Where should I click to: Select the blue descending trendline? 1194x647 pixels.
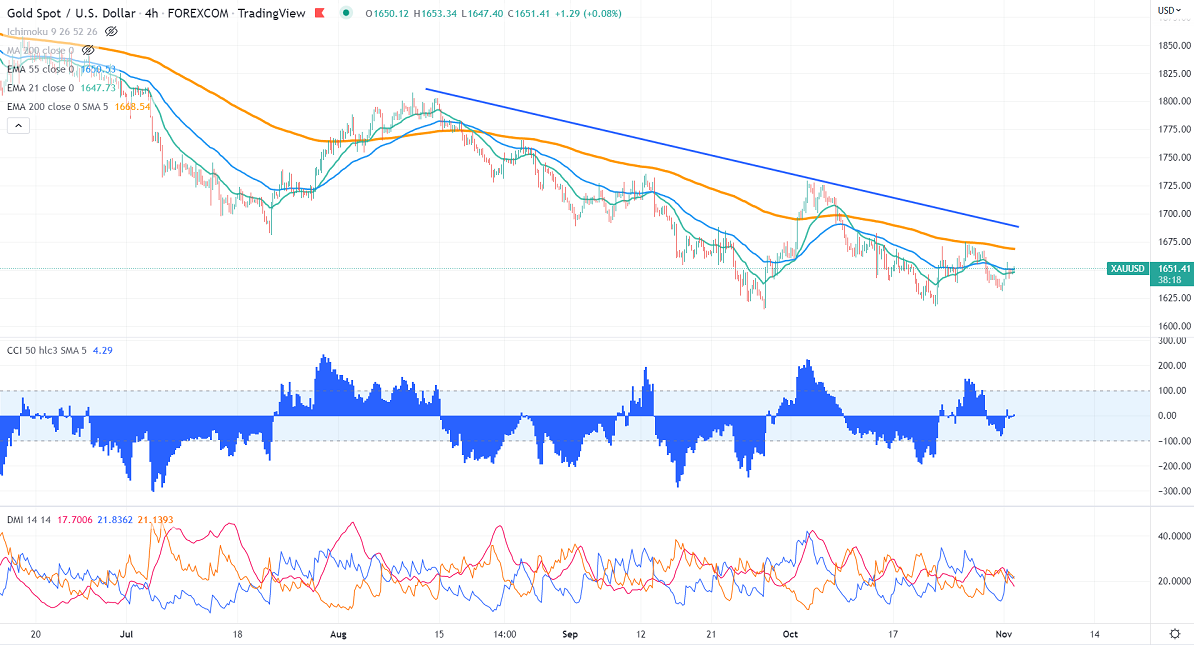click(722, 158)
